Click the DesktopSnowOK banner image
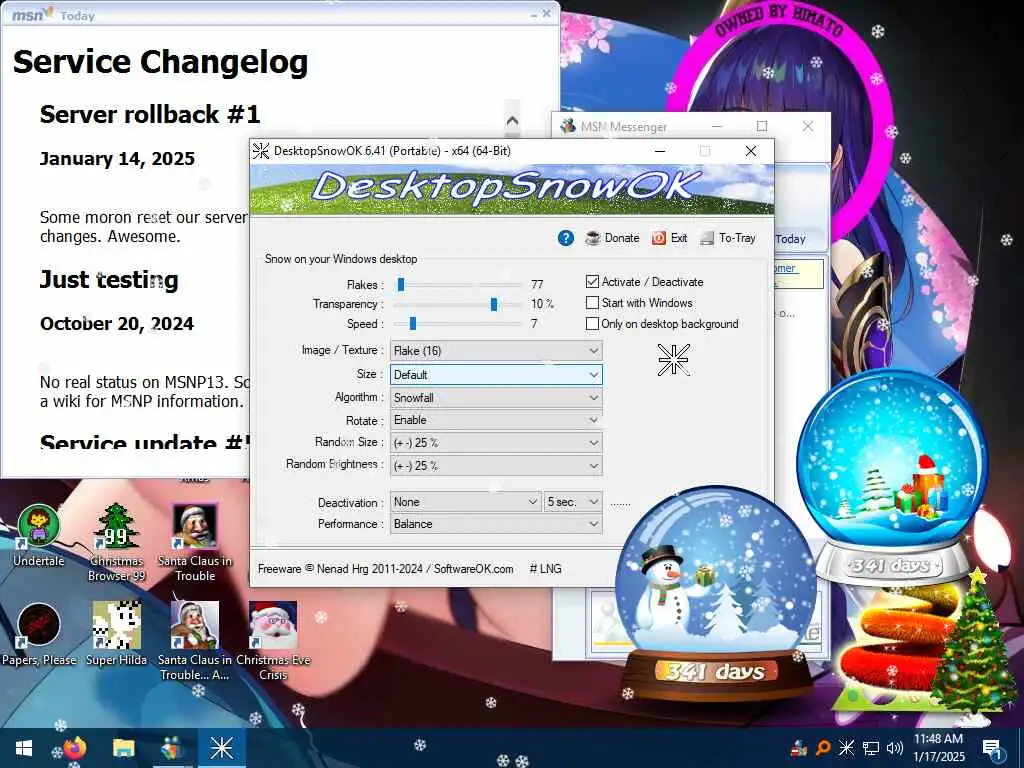Screen dimensions: 1024x768 512,189
